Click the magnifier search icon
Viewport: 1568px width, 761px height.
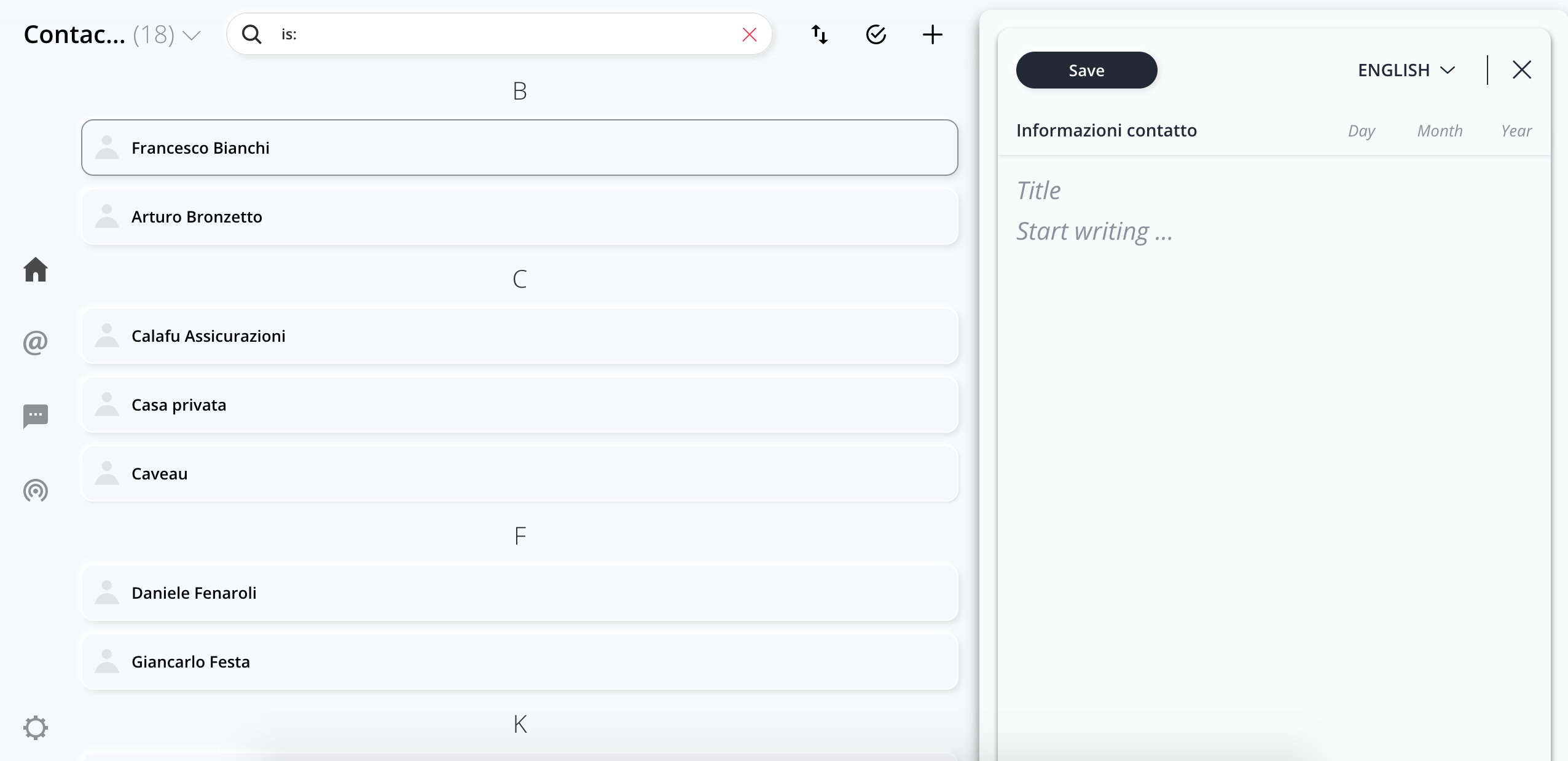click(251, 34)
